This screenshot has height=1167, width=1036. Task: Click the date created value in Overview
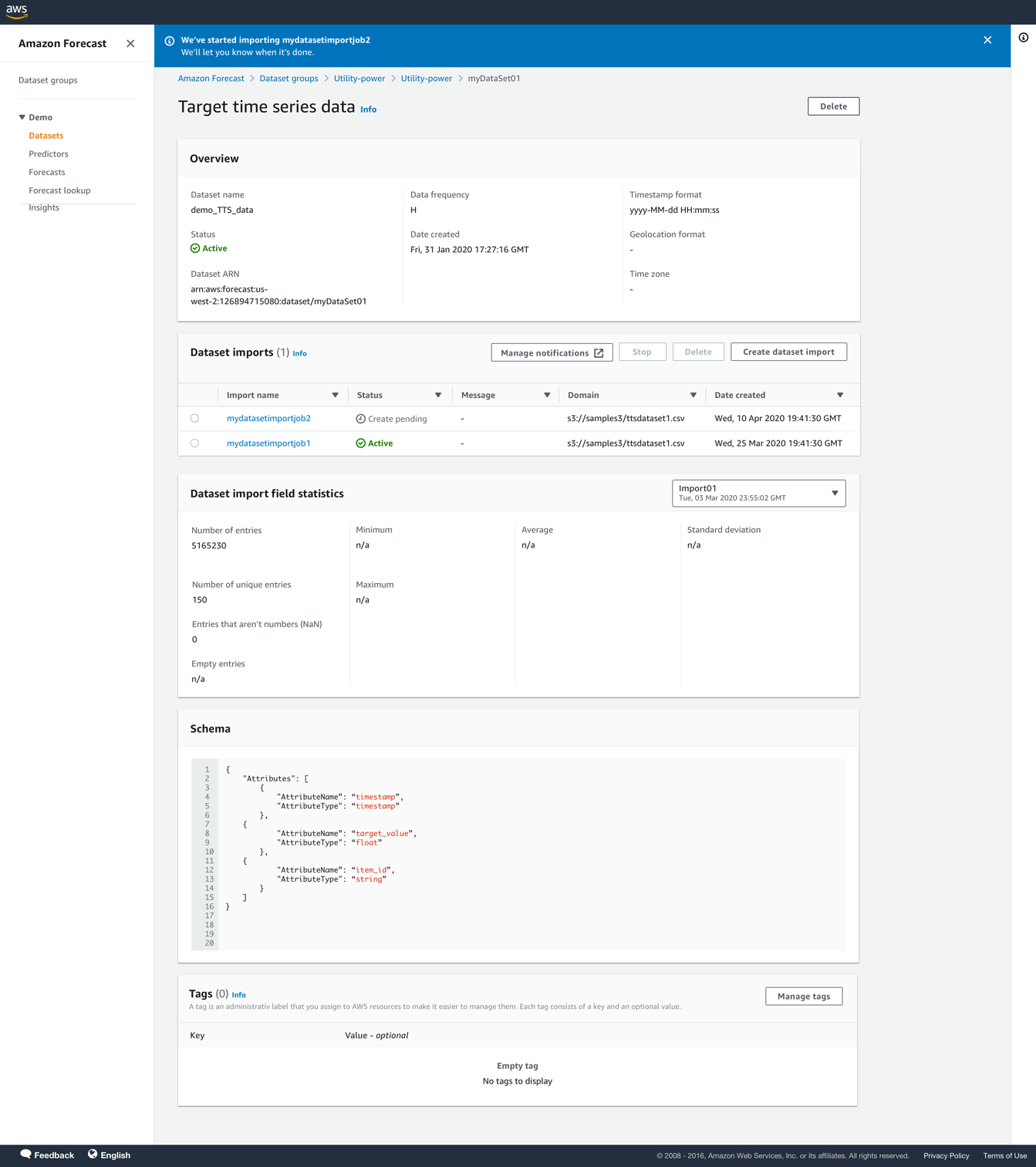click(x=470, y=250)
